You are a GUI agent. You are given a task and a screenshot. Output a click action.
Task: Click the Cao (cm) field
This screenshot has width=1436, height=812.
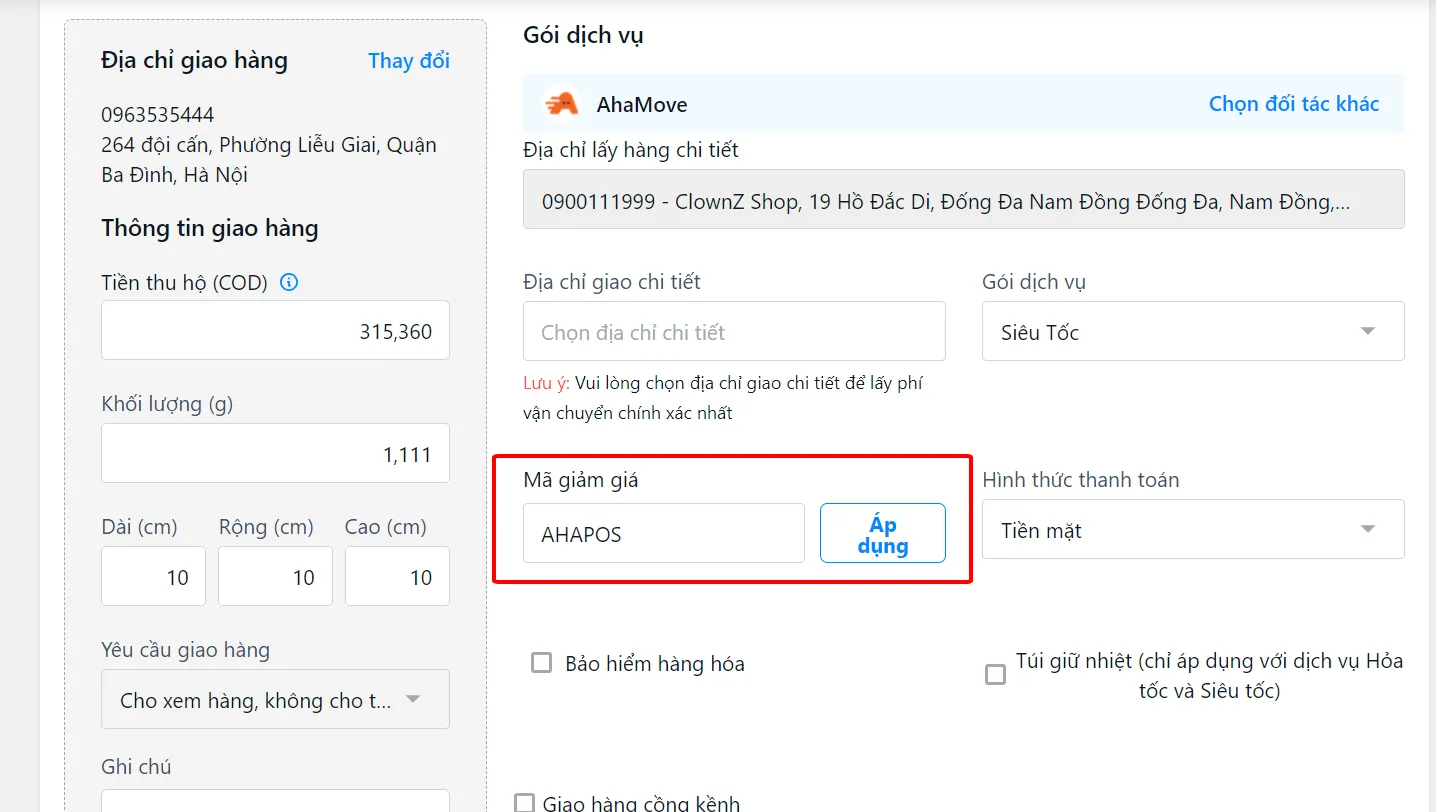397,576
